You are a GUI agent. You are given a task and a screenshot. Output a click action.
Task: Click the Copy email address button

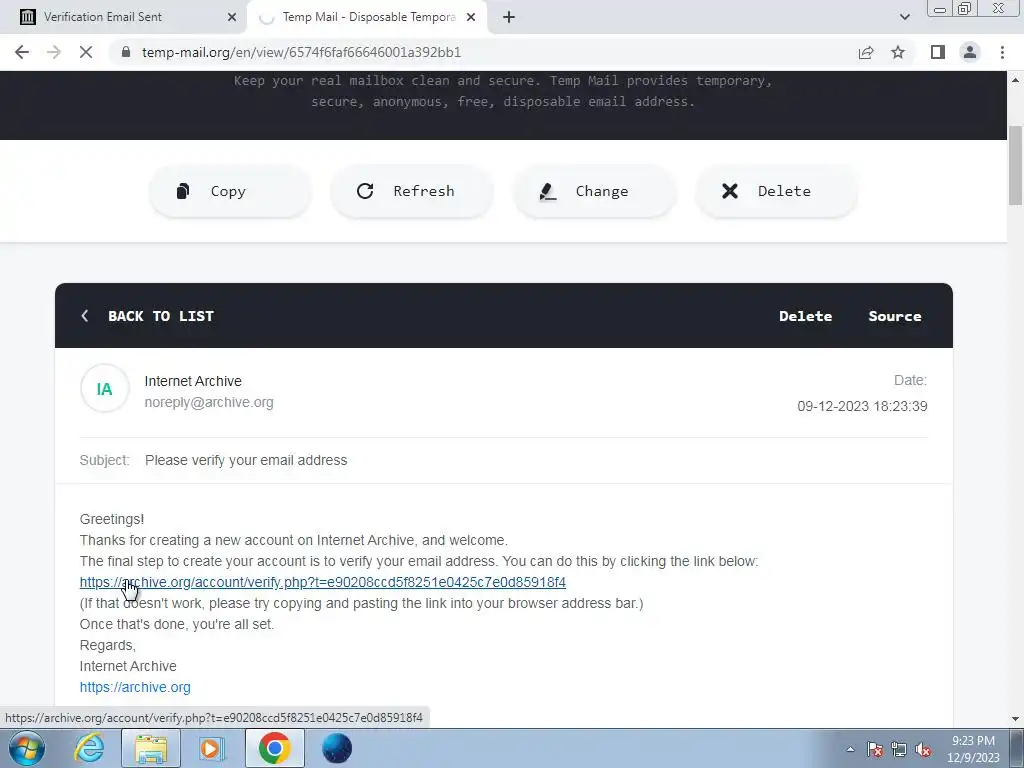point(230,191)
